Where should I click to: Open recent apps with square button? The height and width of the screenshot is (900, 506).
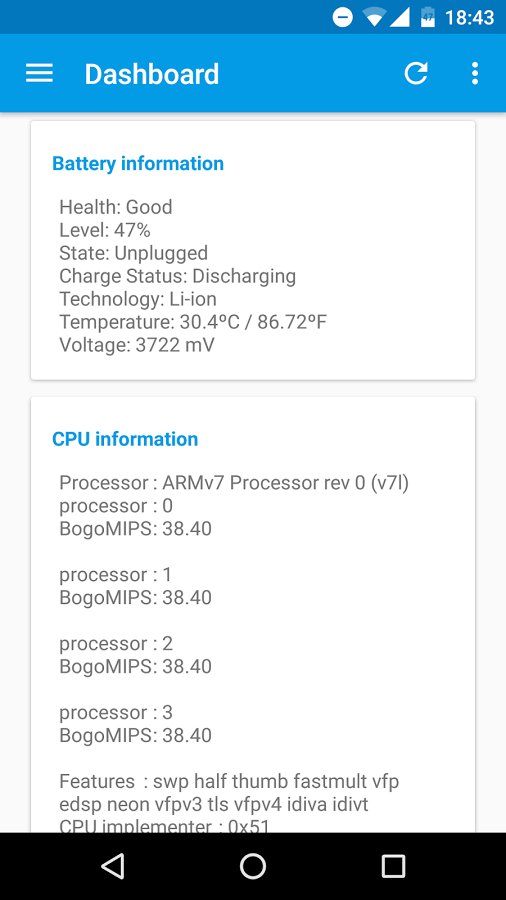click(x=393, y=866)
